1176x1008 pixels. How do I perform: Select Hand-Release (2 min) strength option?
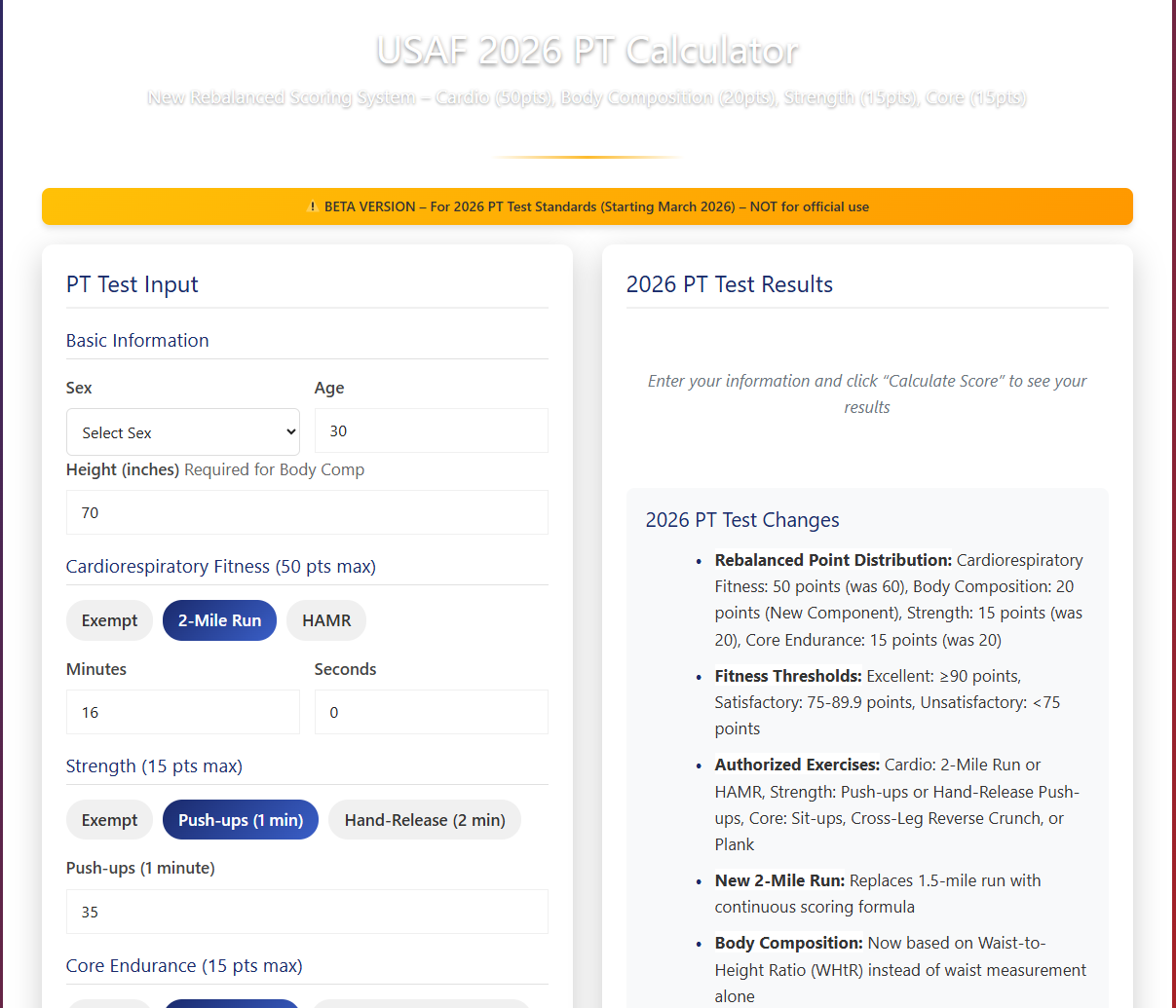pos(424,819)
